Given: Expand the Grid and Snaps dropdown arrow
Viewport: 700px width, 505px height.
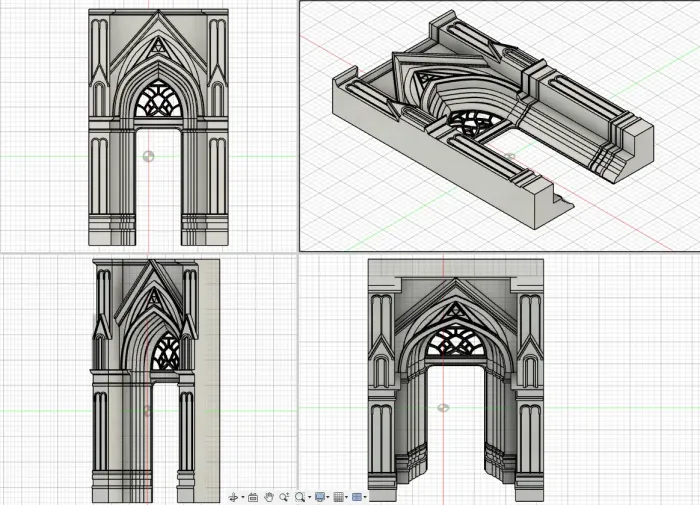Looking at the screenshot, I should point(346,497).
